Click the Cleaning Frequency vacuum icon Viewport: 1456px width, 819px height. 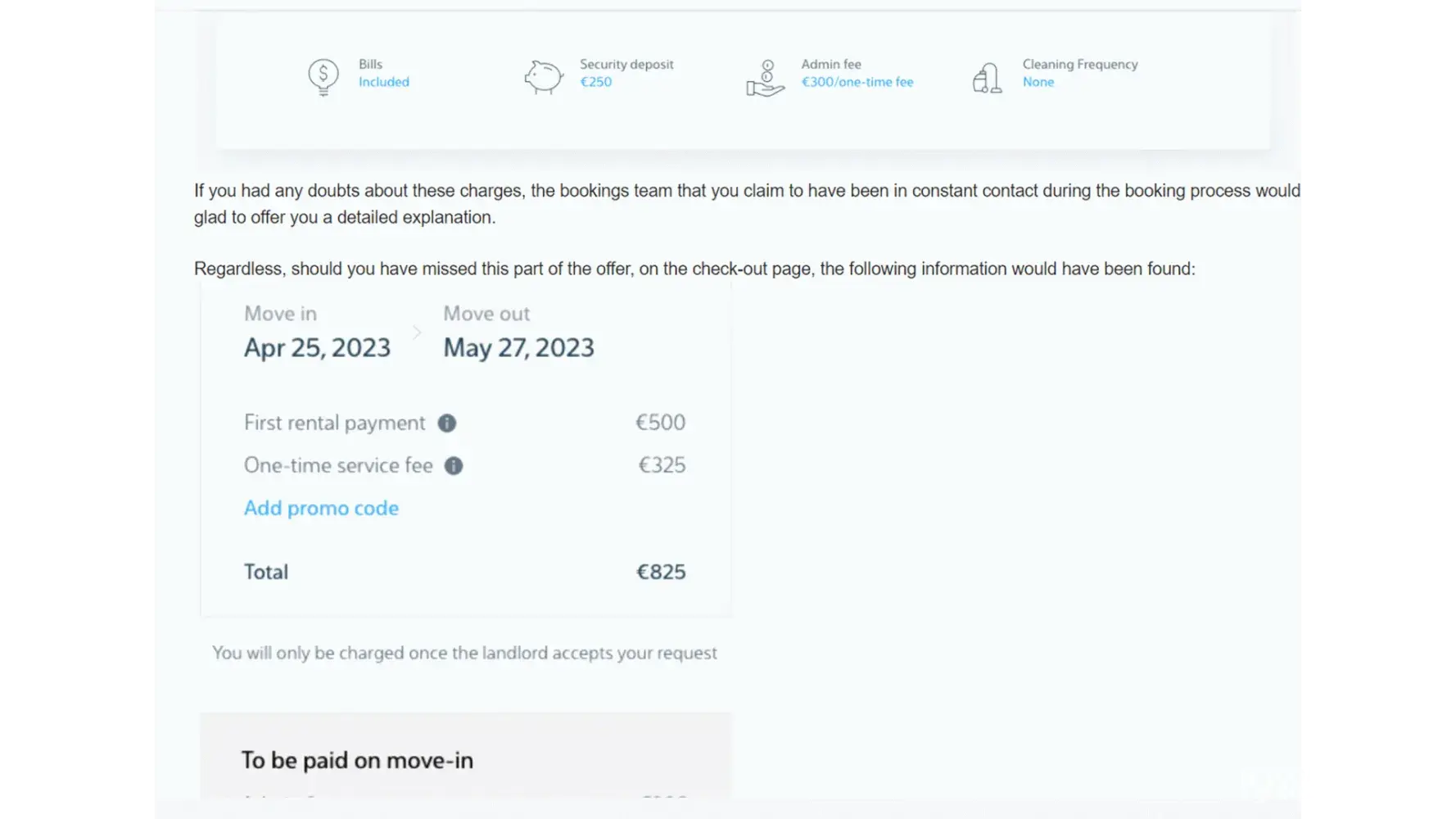click(x=988, y=78)
